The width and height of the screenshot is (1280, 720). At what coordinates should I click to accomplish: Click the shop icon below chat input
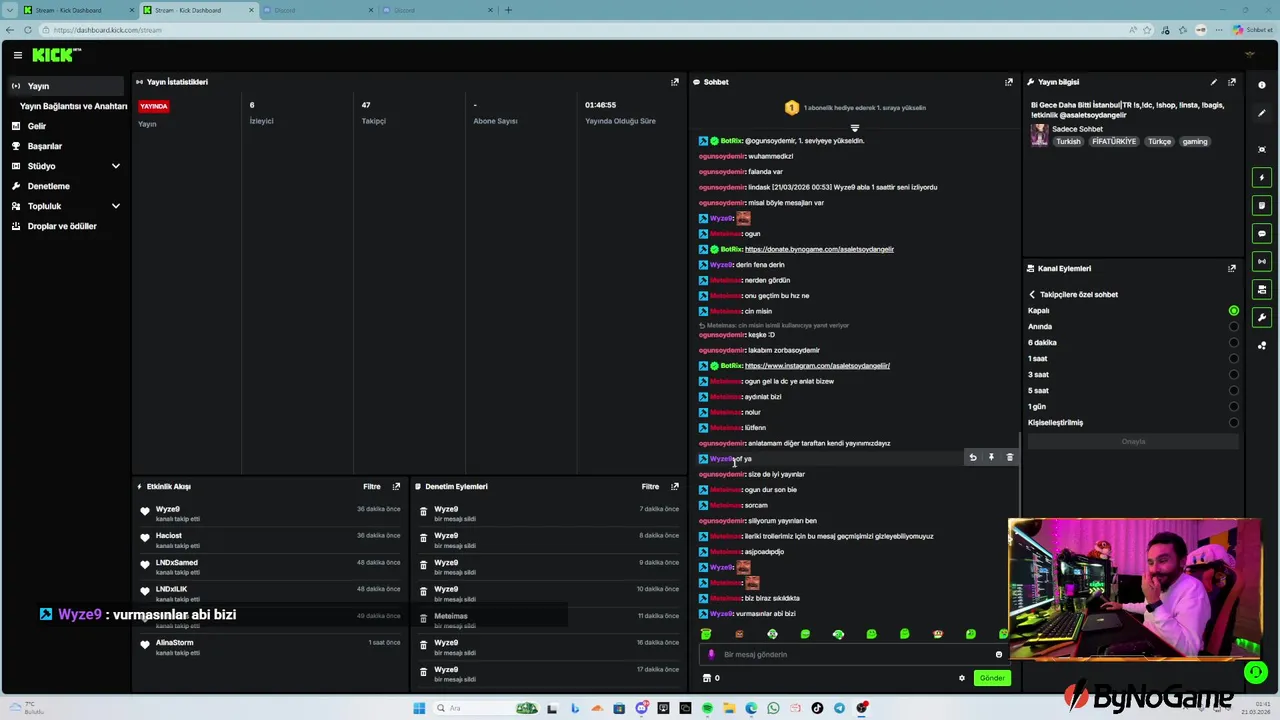tap(707, 678)
